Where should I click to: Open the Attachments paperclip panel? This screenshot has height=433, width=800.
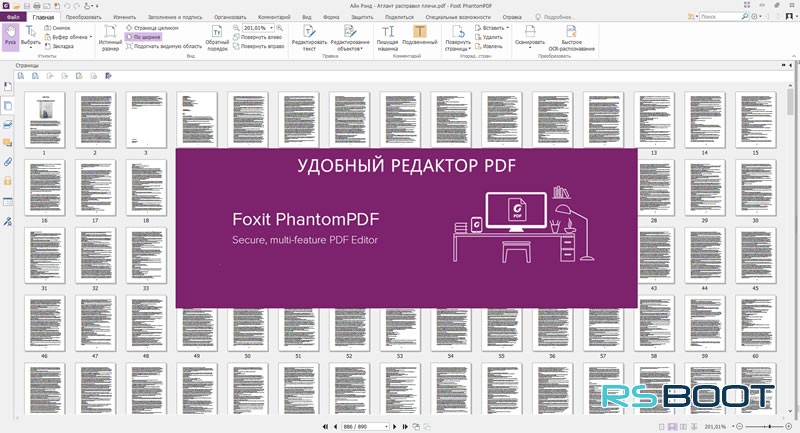[8, 162]
